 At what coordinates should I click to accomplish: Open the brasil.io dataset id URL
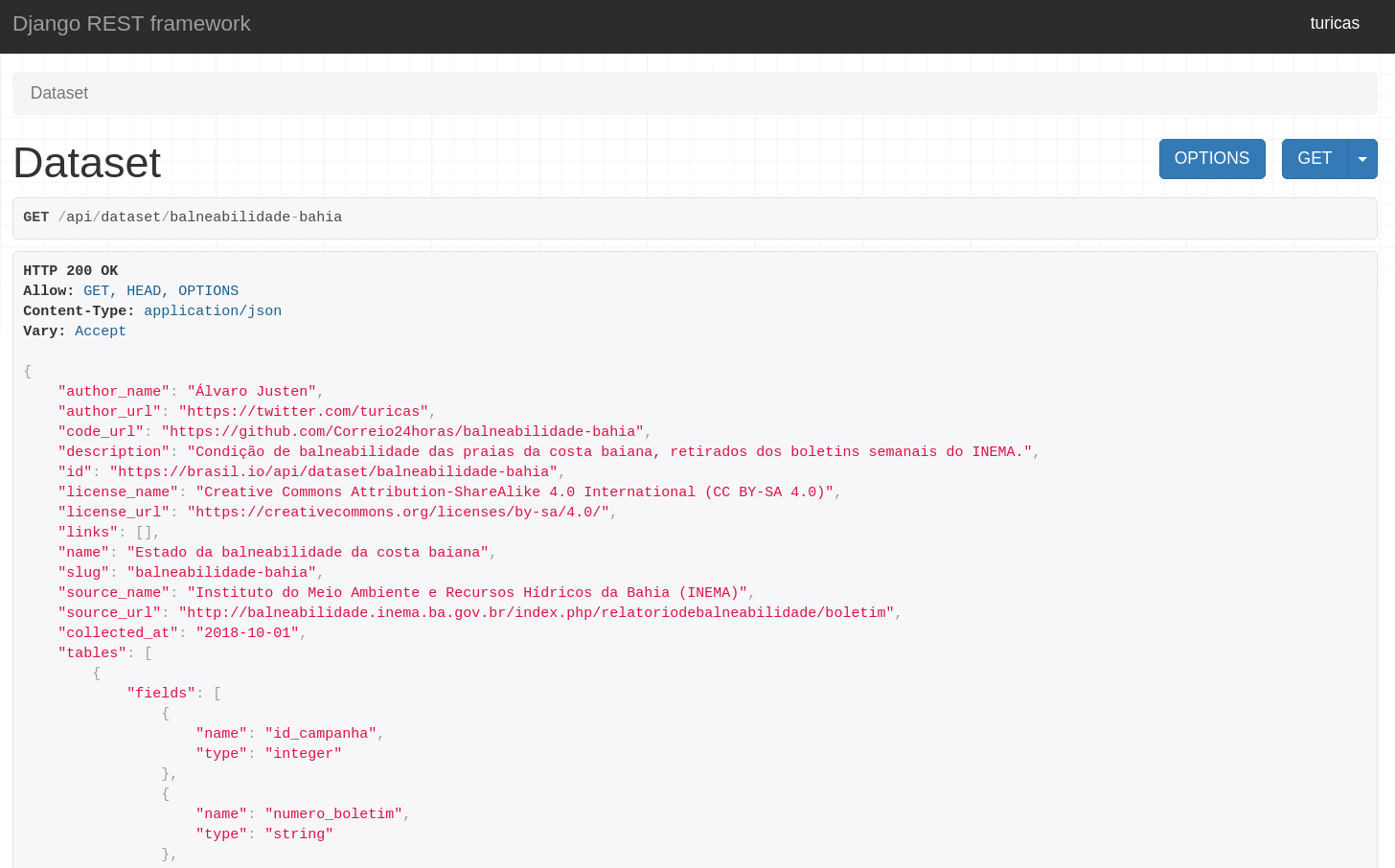point(333,472)
